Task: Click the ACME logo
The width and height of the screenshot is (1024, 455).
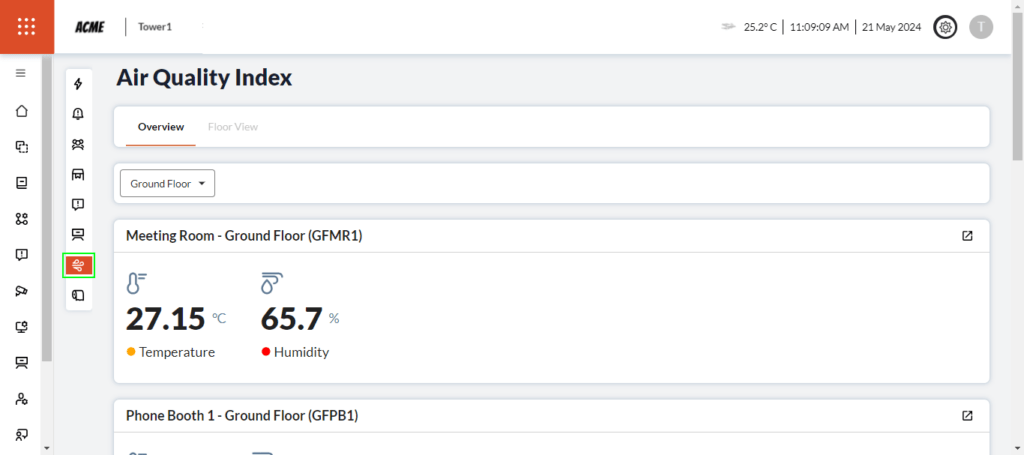Action: 90,27
